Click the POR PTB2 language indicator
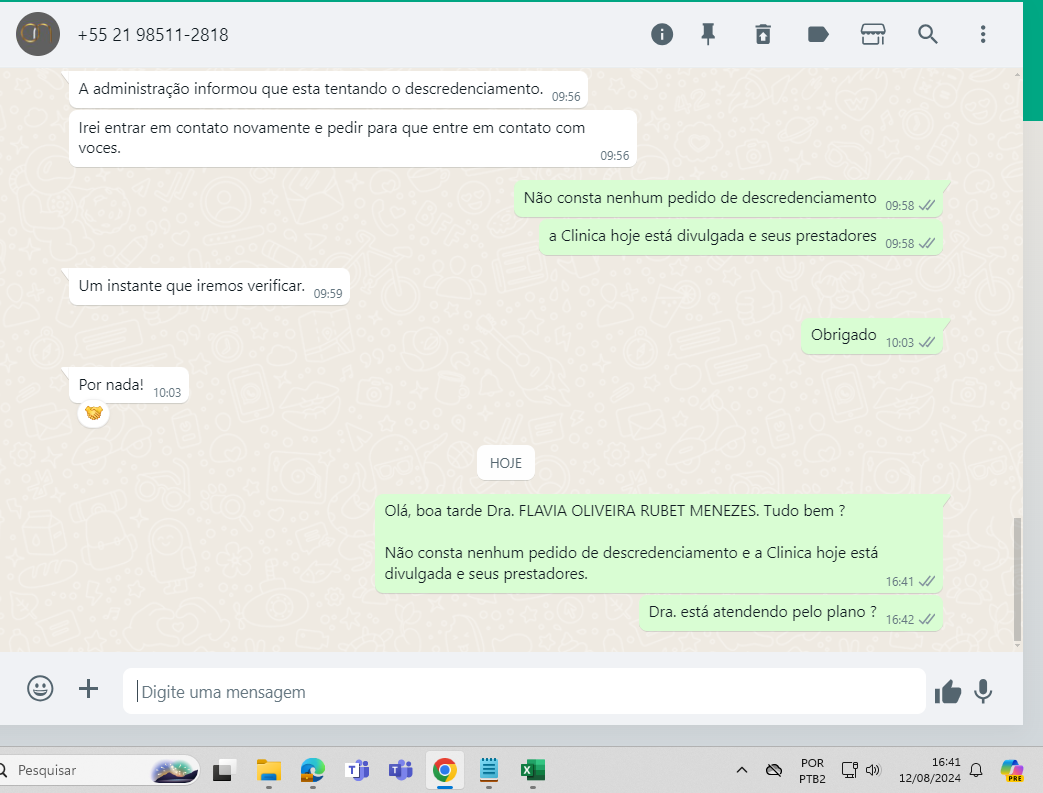The height and width of the screenshot is (793, 1043). (812, 770)
